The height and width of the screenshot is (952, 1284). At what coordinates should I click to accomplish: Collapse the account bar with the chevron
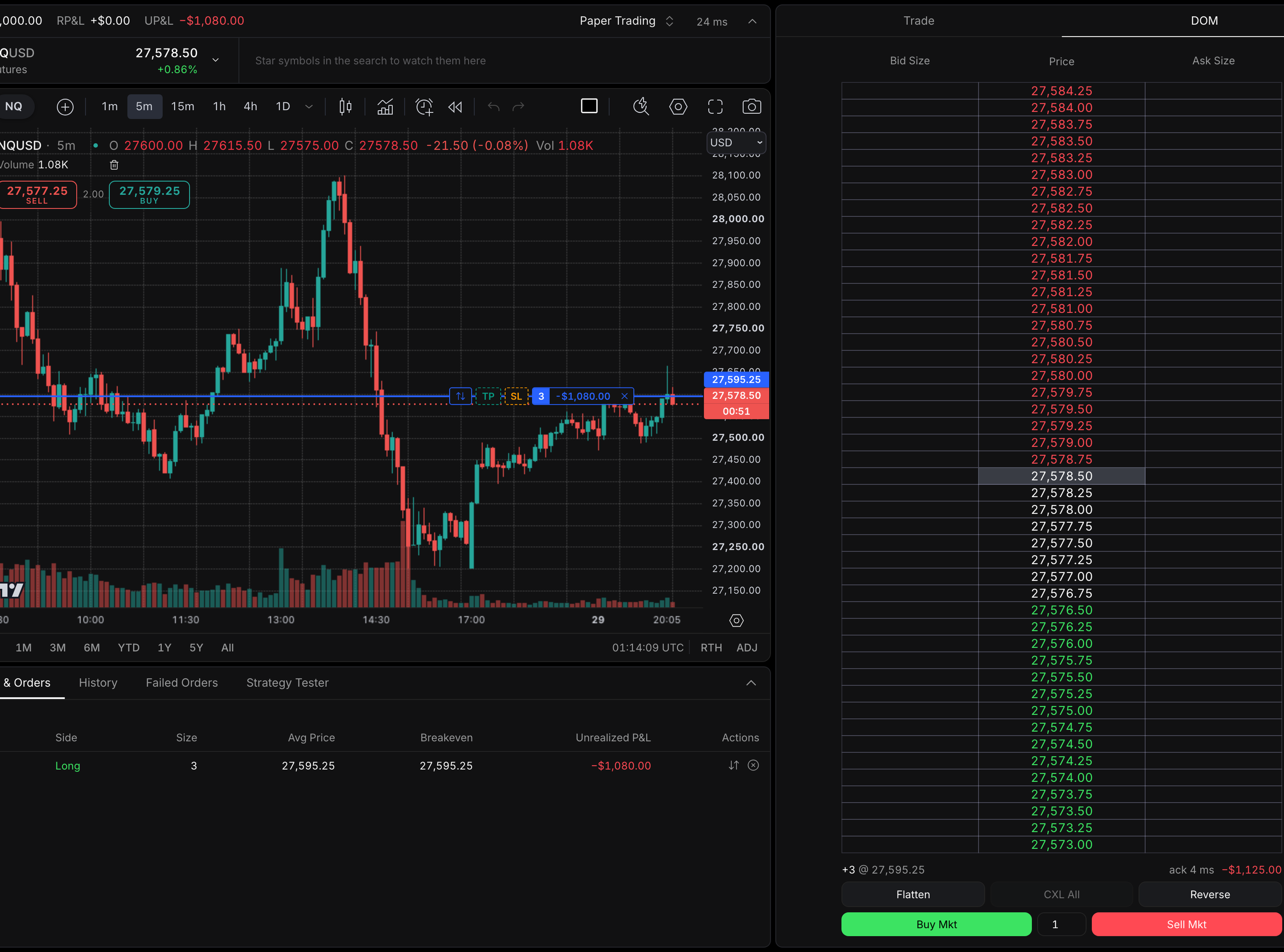752,21
